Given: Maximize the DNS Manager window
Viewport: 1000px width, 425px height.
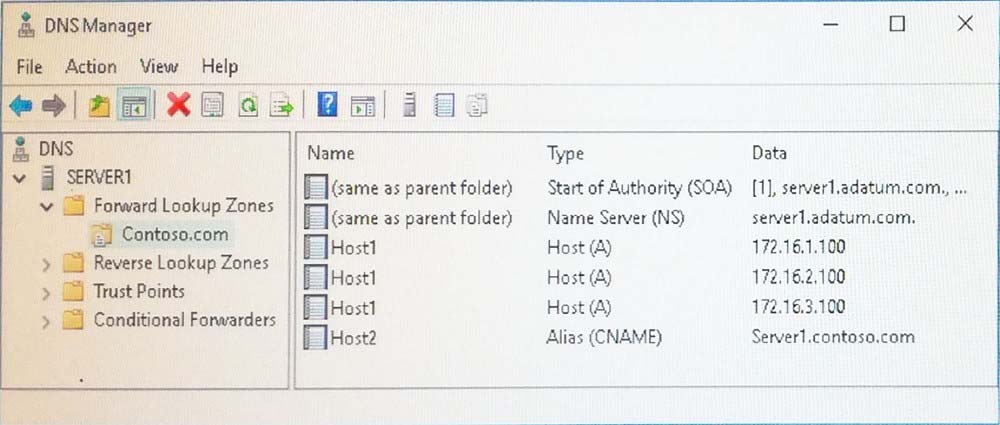Looking at the screenshot, I should click(x=897, y=24).
